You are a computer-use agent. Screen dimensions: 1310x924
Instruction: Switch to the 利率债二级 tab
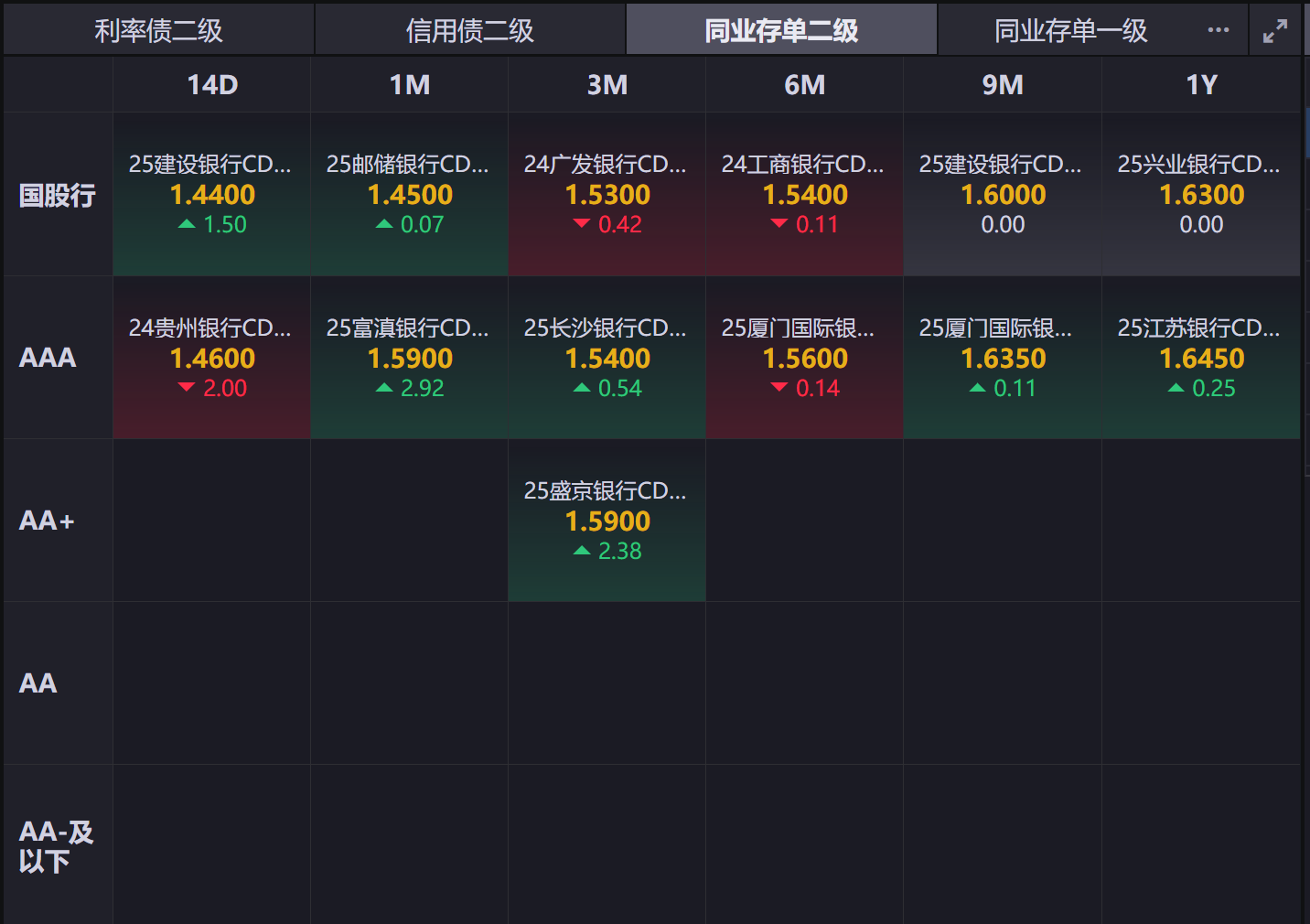tap(159, 30)
